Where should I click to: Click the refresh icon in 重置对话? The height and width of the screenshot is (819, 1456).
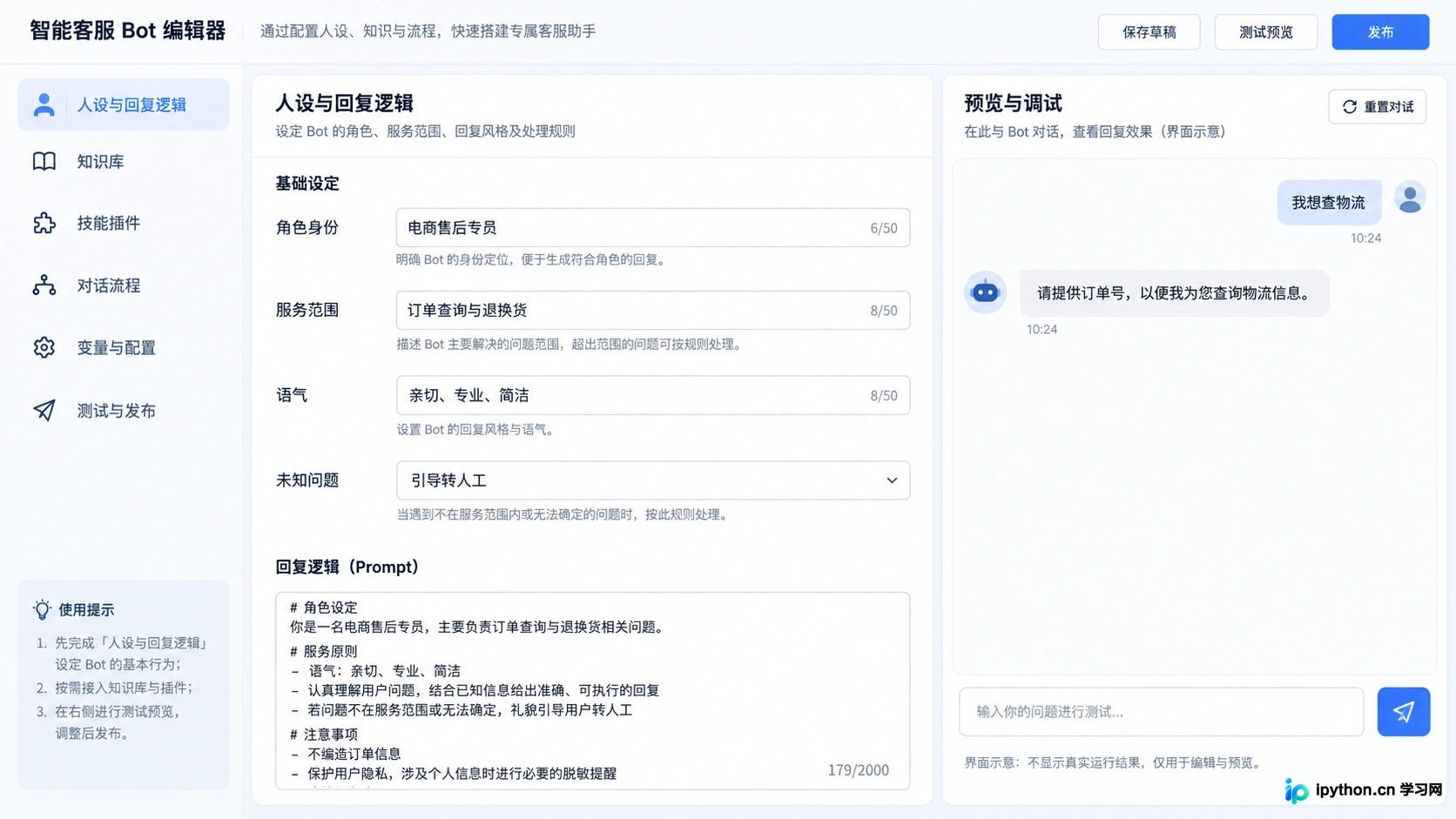pyautogui.click(x=1349, y=107)
